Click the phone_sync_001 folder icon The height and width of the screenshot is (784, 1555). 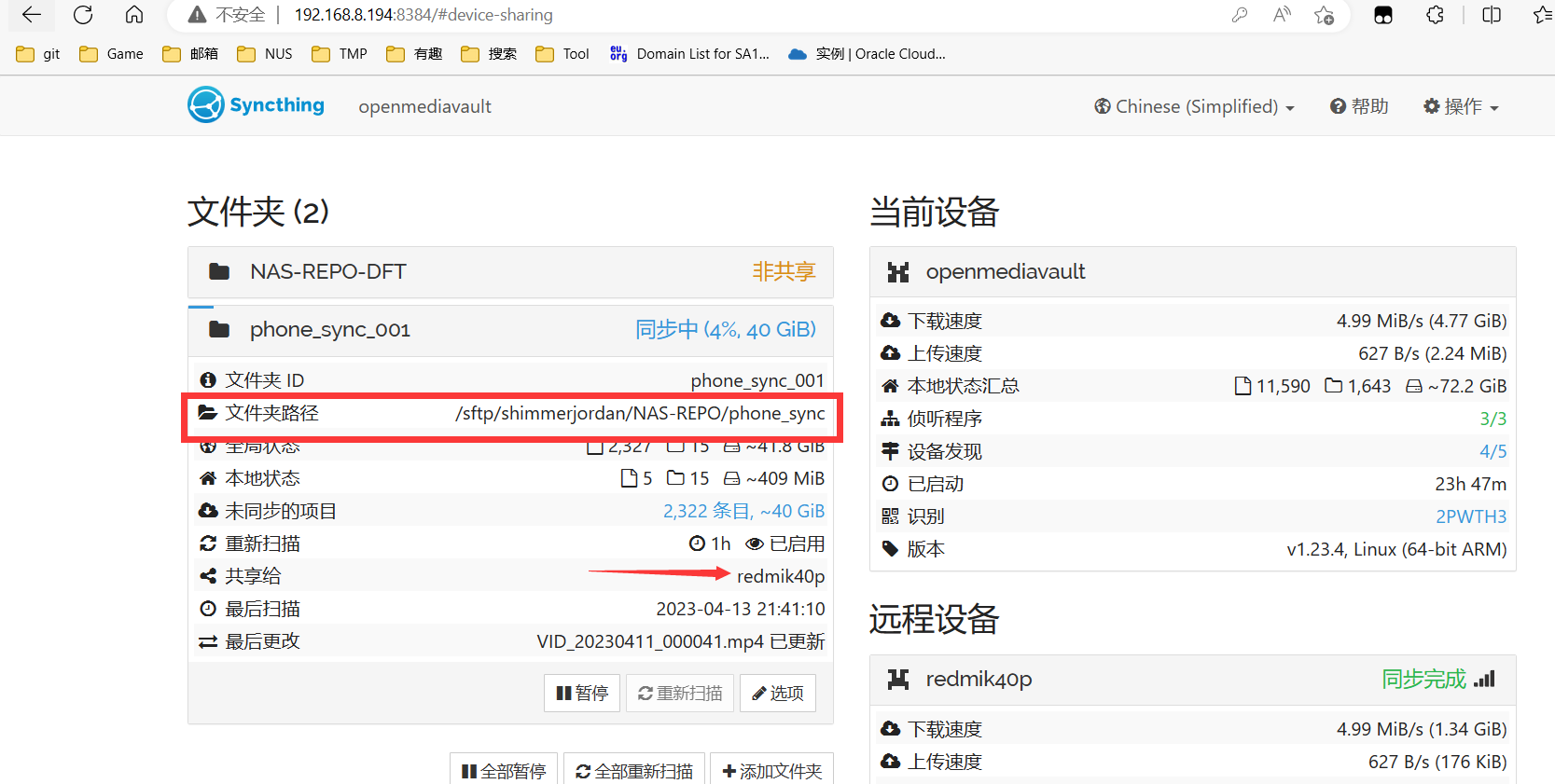(219, 329)
